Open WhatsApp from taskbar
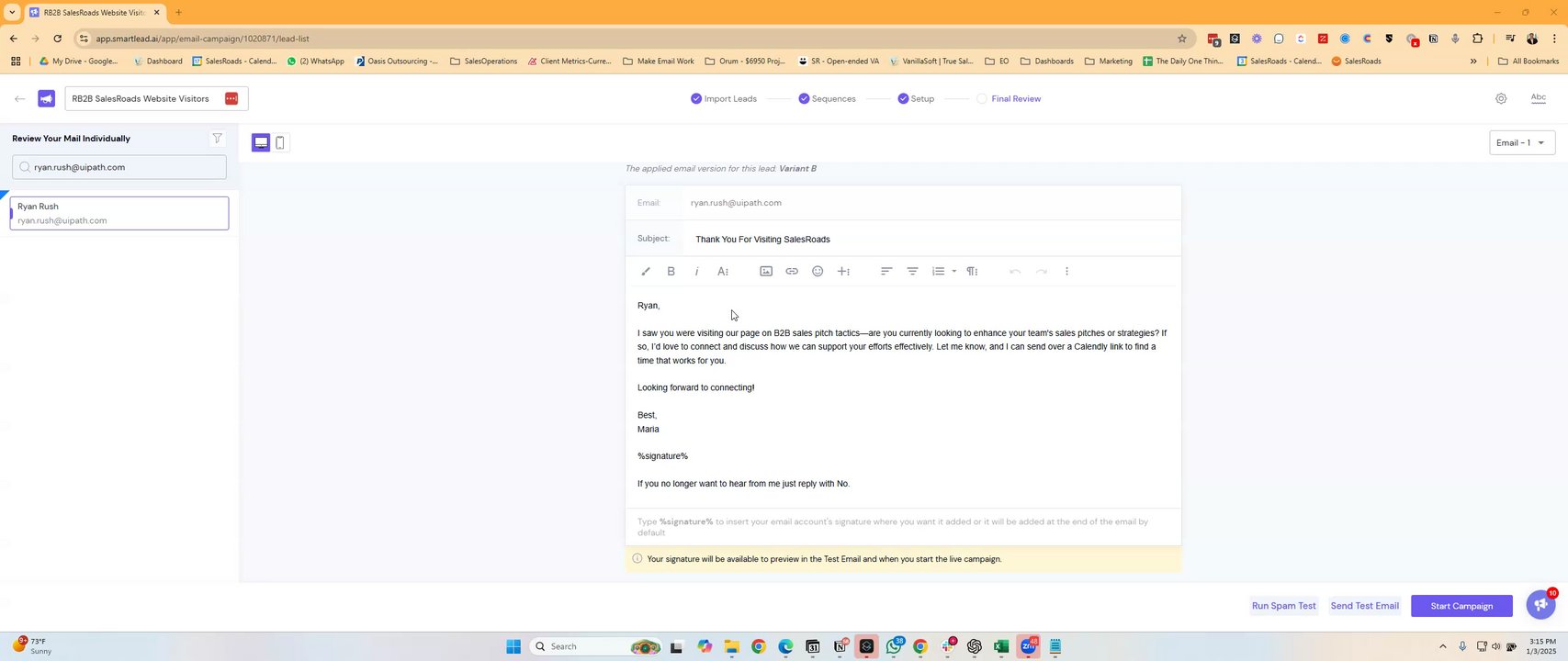The height and width of the screenshot is (661, 1568). [x=894, y=646]
